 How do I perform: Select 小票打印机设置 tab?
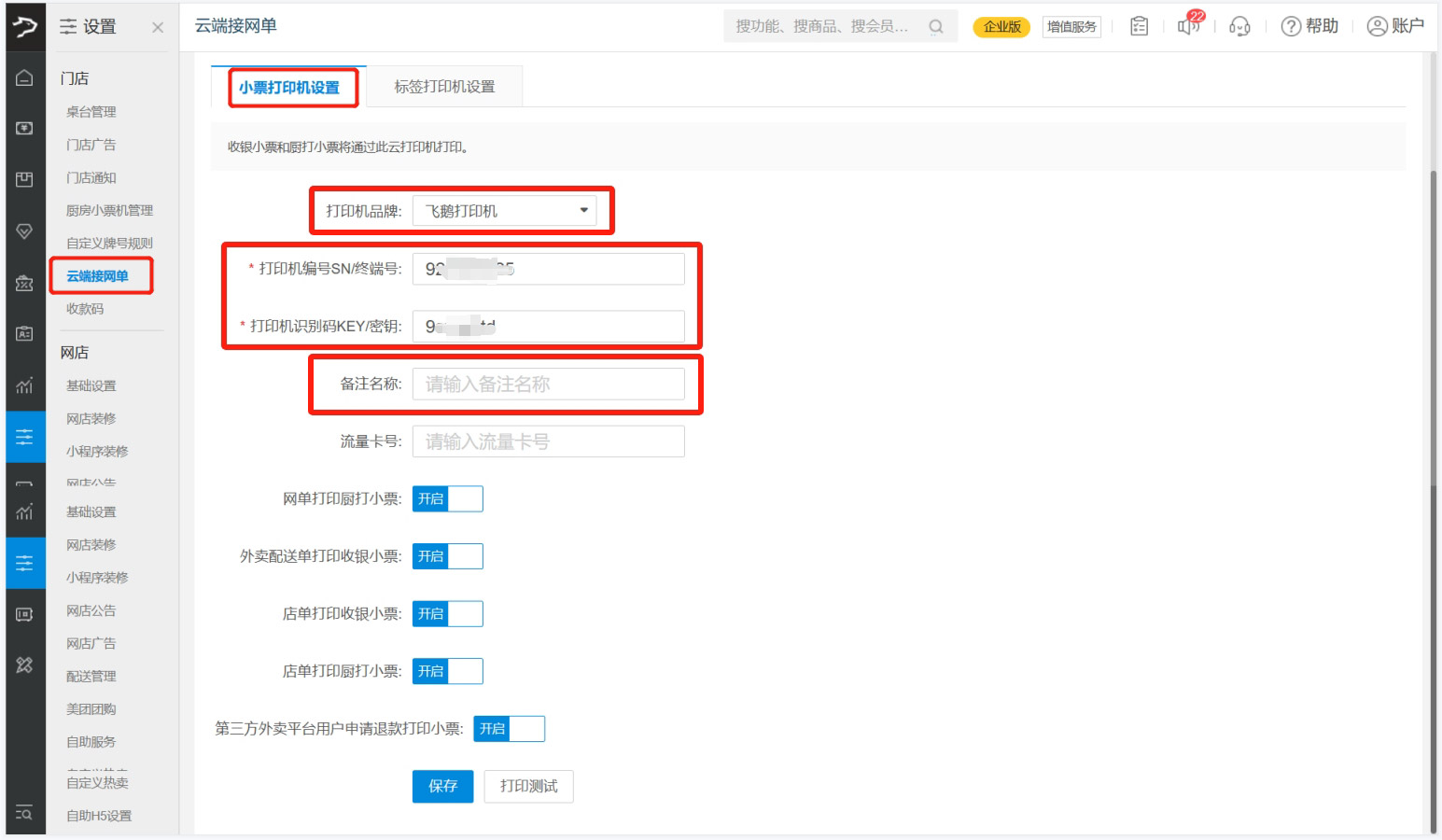[x=289, y=88]
